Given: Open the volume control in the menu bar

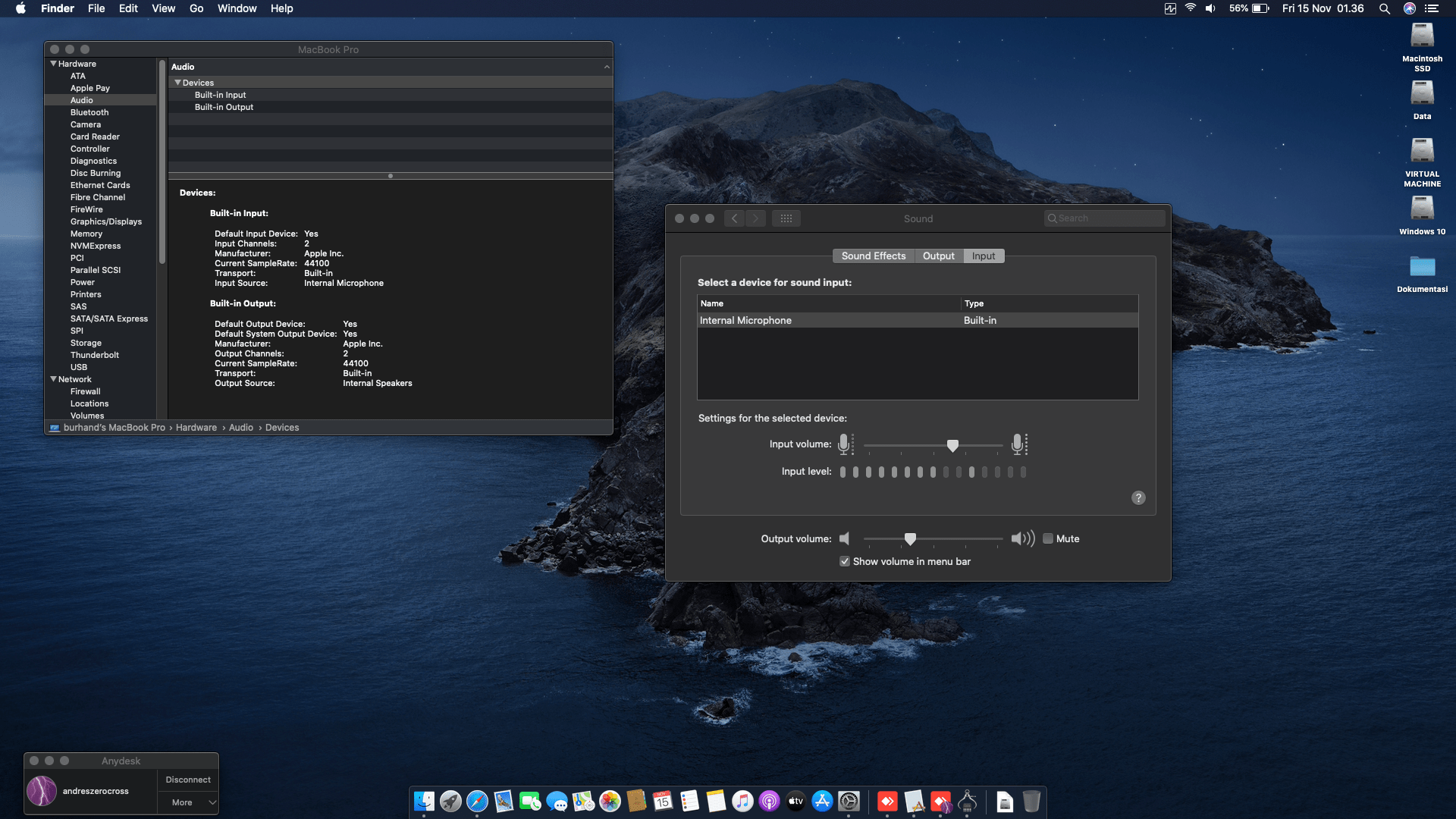Looking at the screenshot, I should pos(1210,8).
